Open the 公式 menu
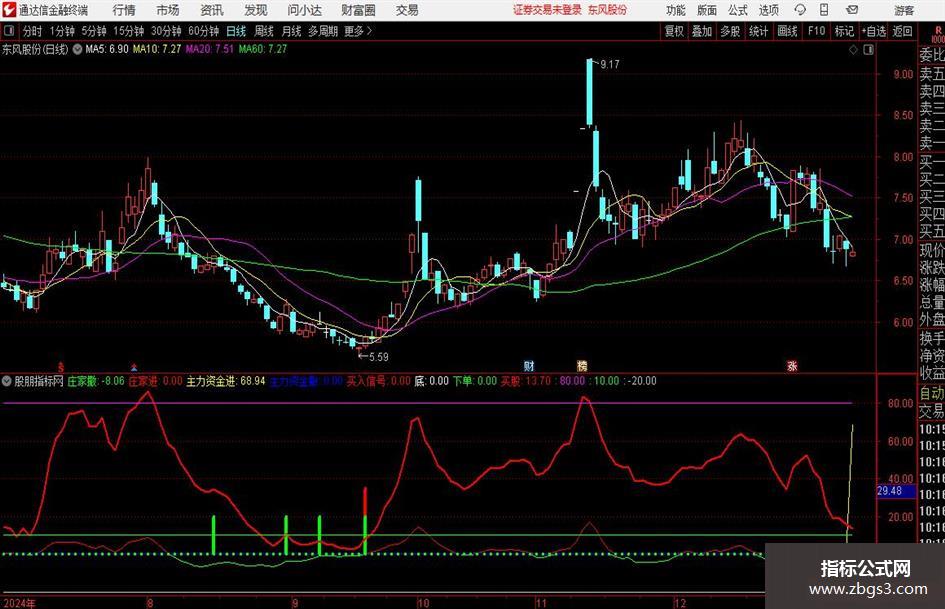Viewport: 945px width, 609px height. click(738, 10)
